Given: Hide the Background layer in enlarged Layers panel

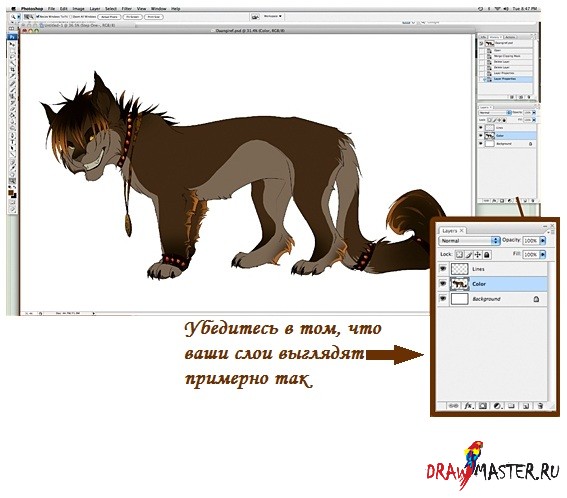Looking at the screenshot, I should (443, 298).
